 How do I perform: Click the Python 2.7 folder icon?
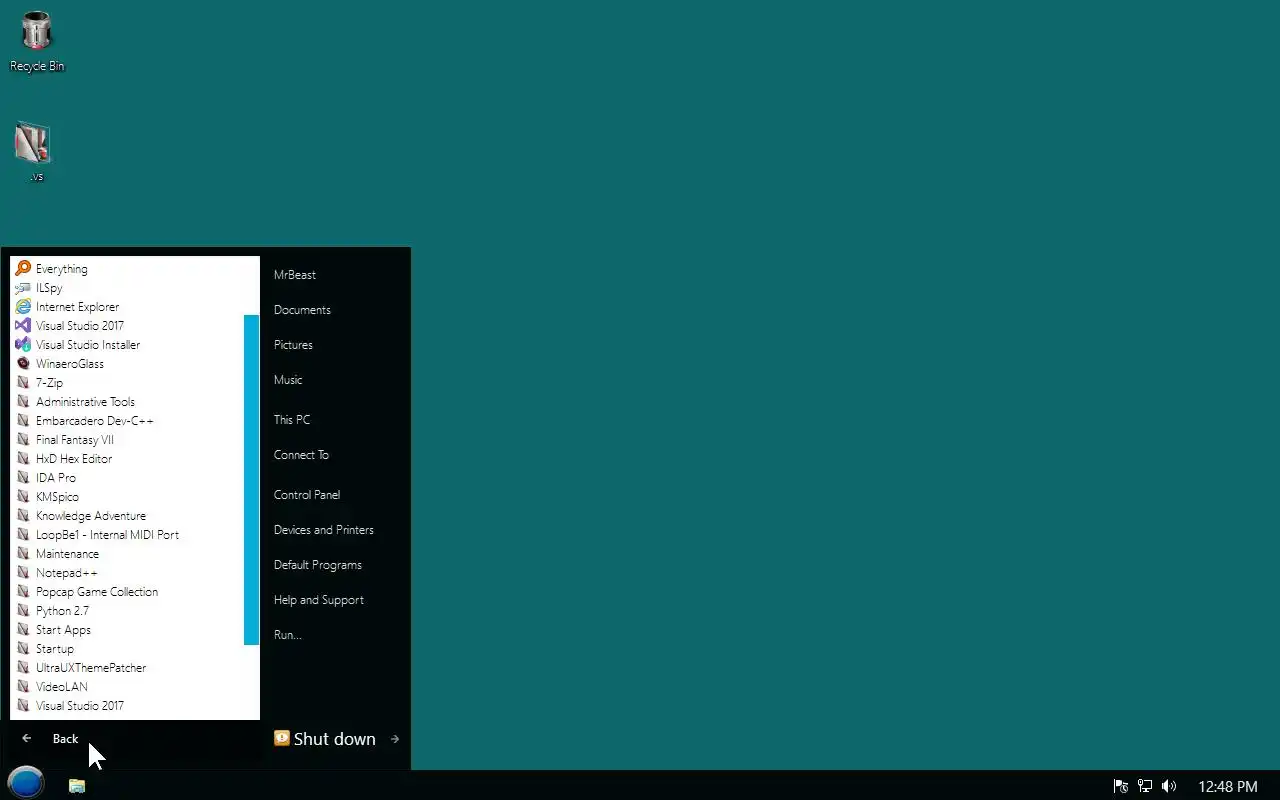click(23, 610)
